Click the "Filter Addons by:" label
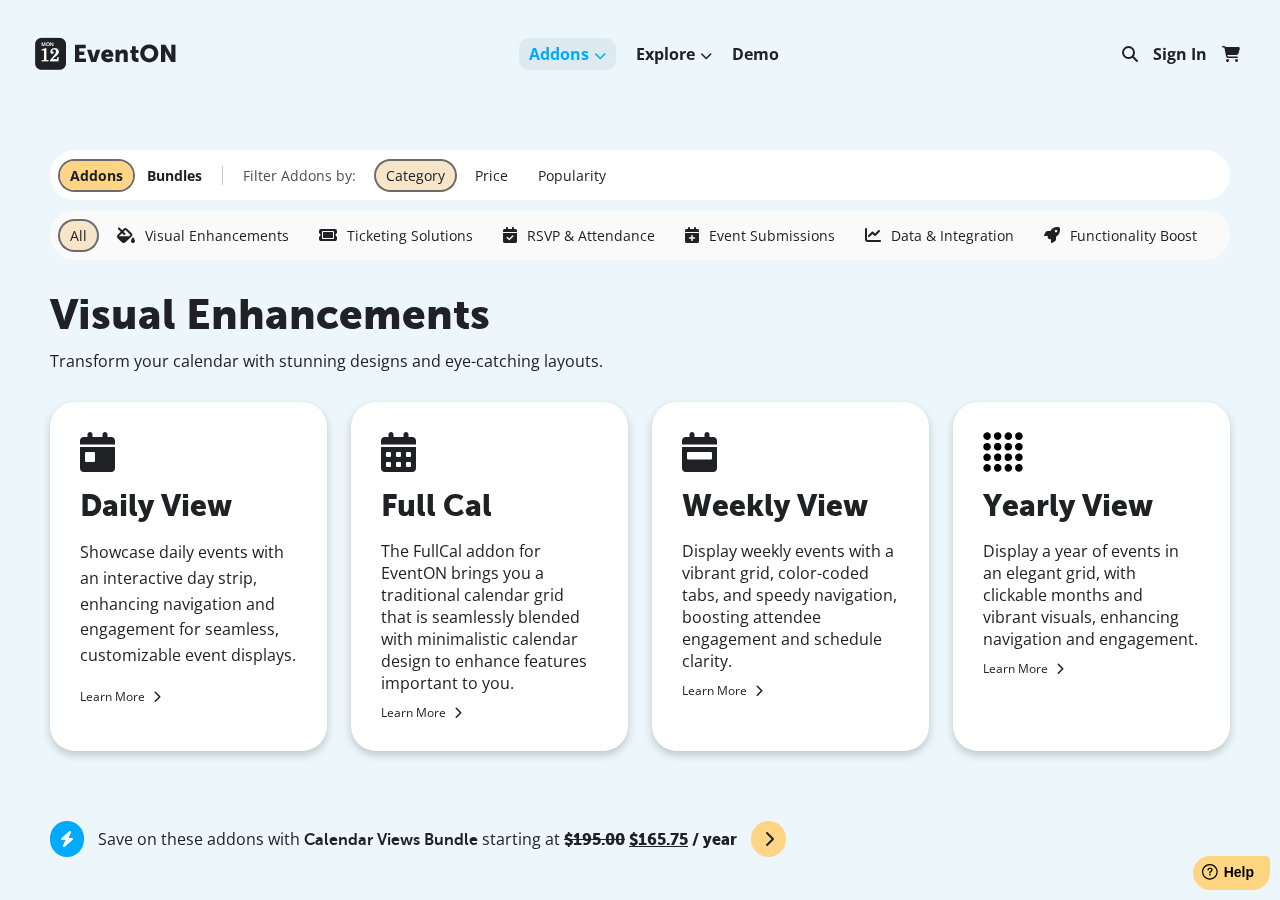The height and width of the screenshot is (900, 1280). 299,175
